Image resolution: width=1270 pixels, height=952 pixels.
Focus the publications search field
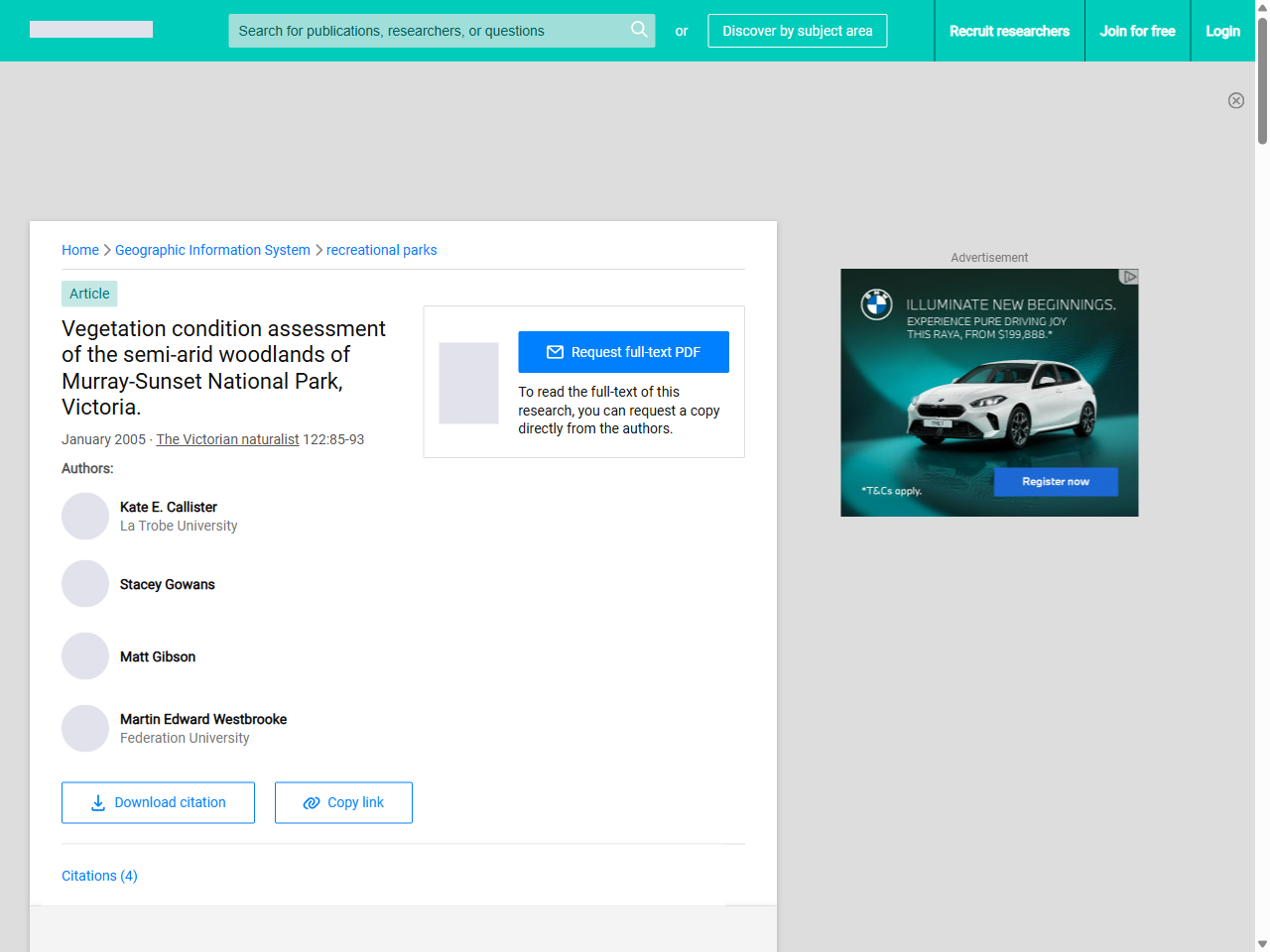(x=427, y=31)
